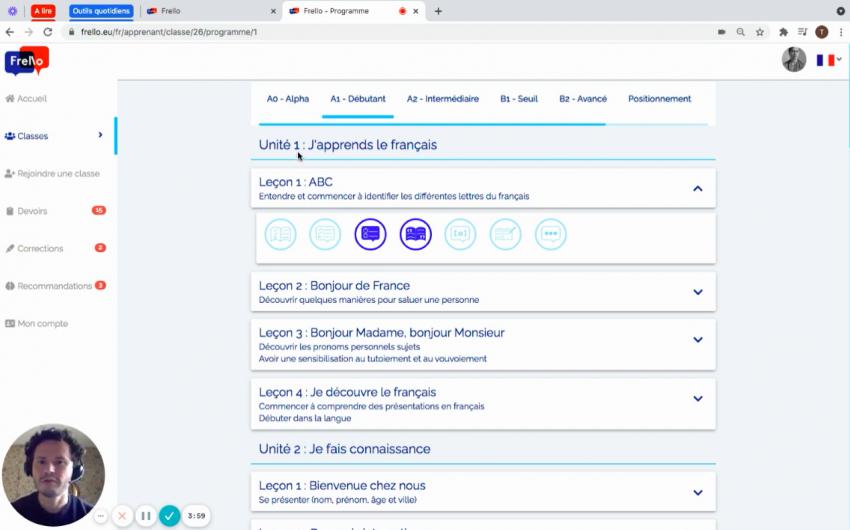Switch to the first Frello browser tab
The width and height of the screenshot is (850, 530).
coord(211,11)
